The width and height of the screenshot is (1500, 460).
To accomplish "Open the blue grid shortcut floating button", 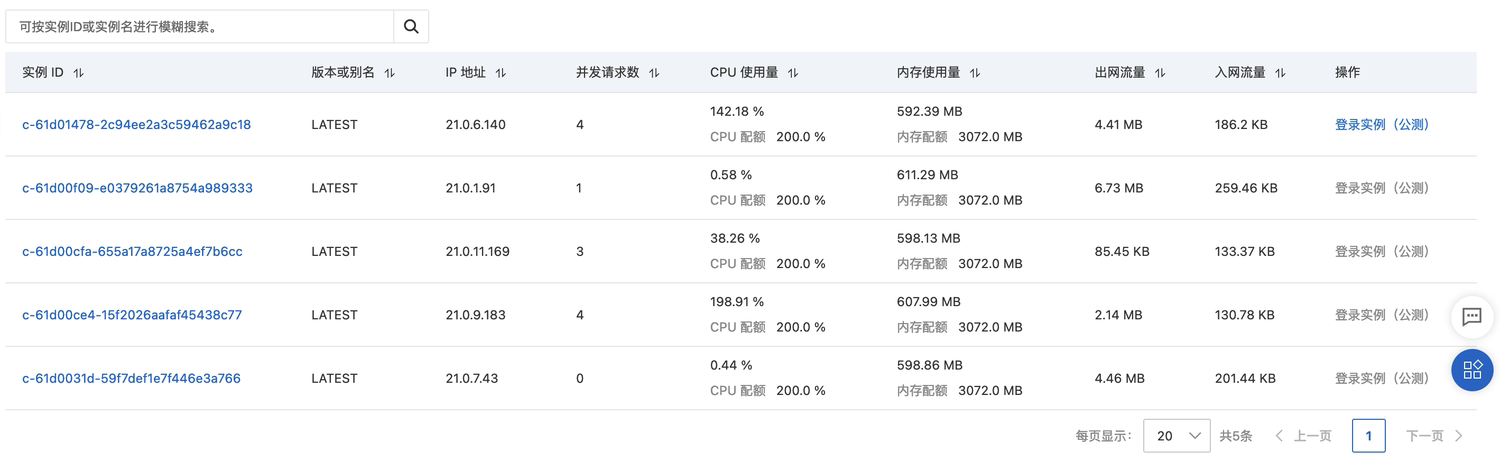I will click(x=1472, y=370).
